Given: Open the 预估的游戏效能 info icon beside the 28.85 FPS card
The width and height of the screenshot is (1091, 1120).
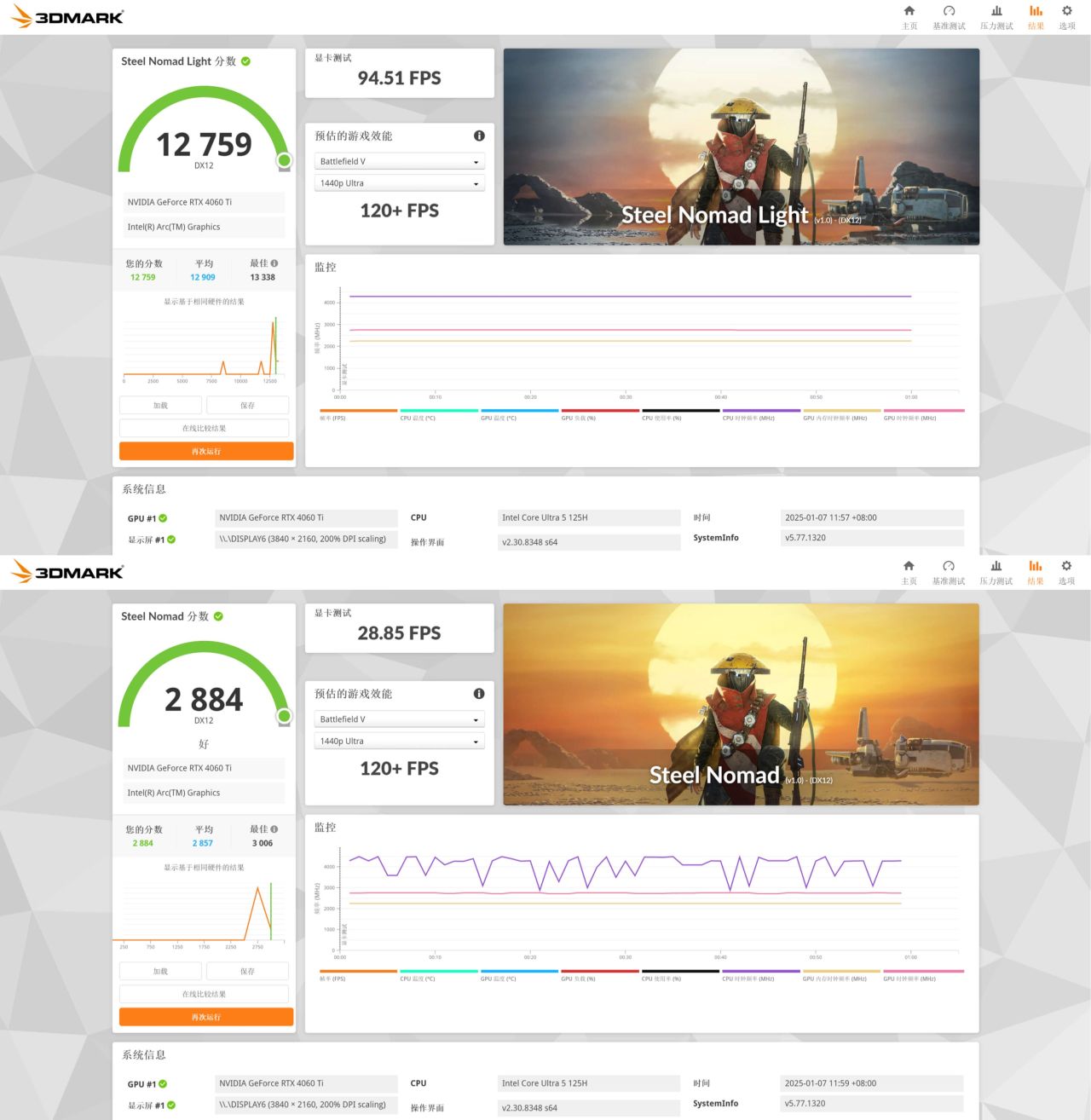Looking at the screenshot, I should [479, 694].
